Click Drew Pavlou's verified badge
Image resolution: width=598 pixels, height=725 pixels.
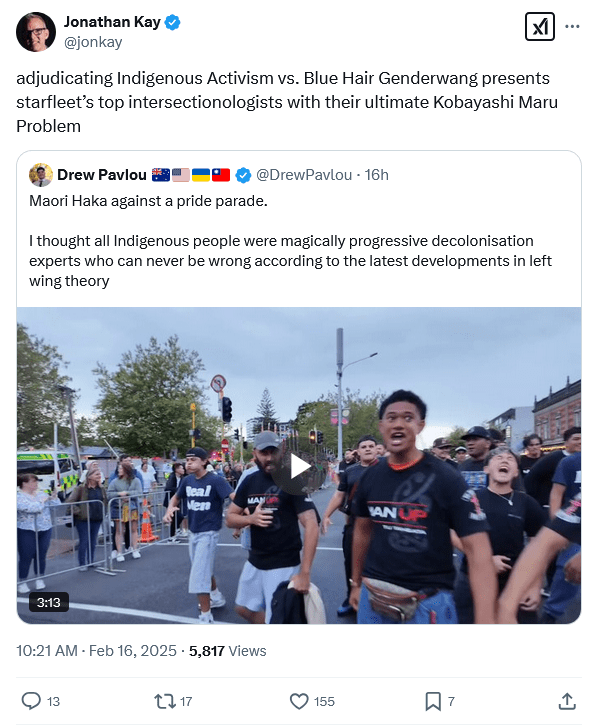tap(243, 175)
